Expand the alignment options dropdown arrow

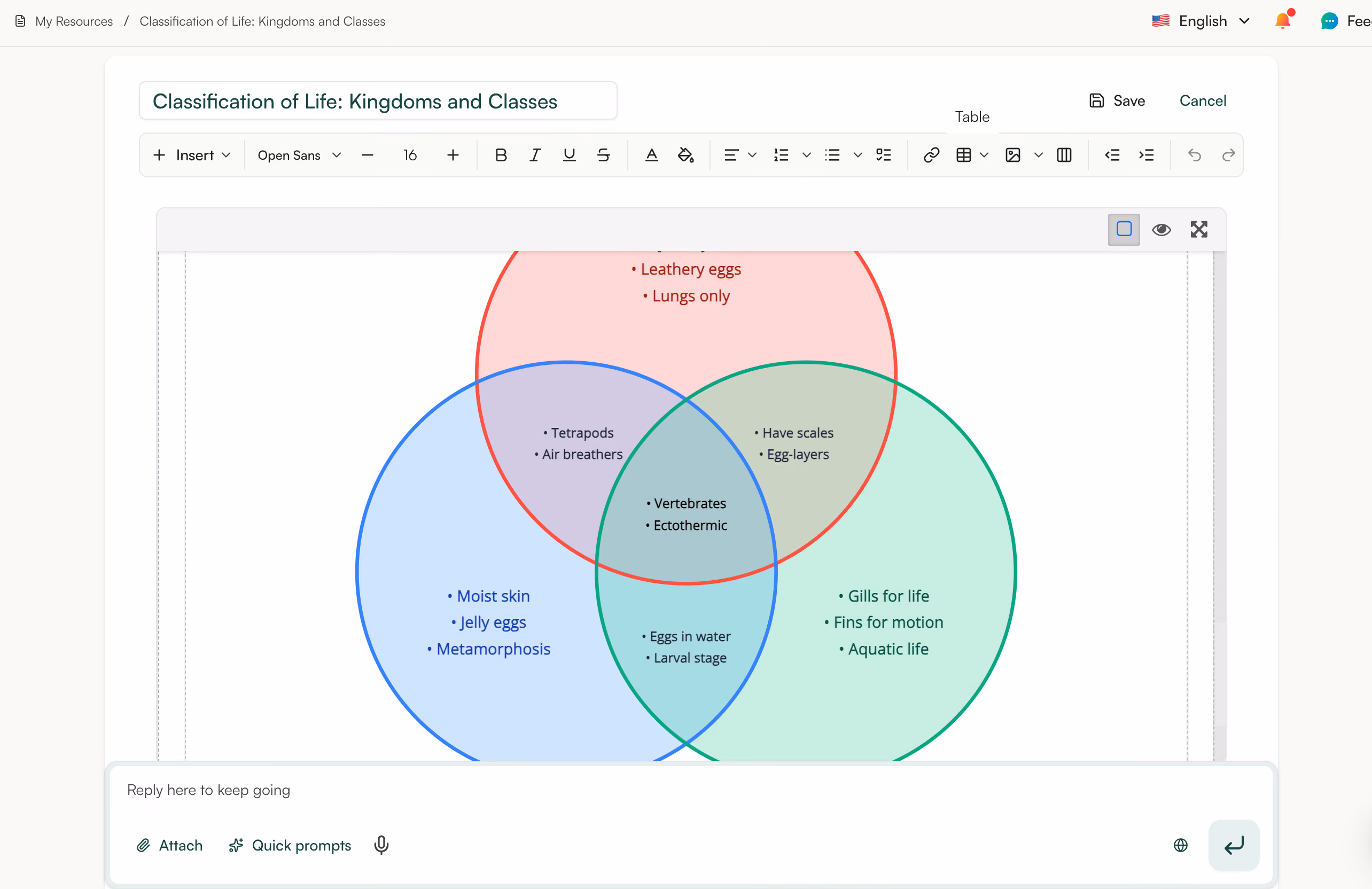tap(752, 155)
